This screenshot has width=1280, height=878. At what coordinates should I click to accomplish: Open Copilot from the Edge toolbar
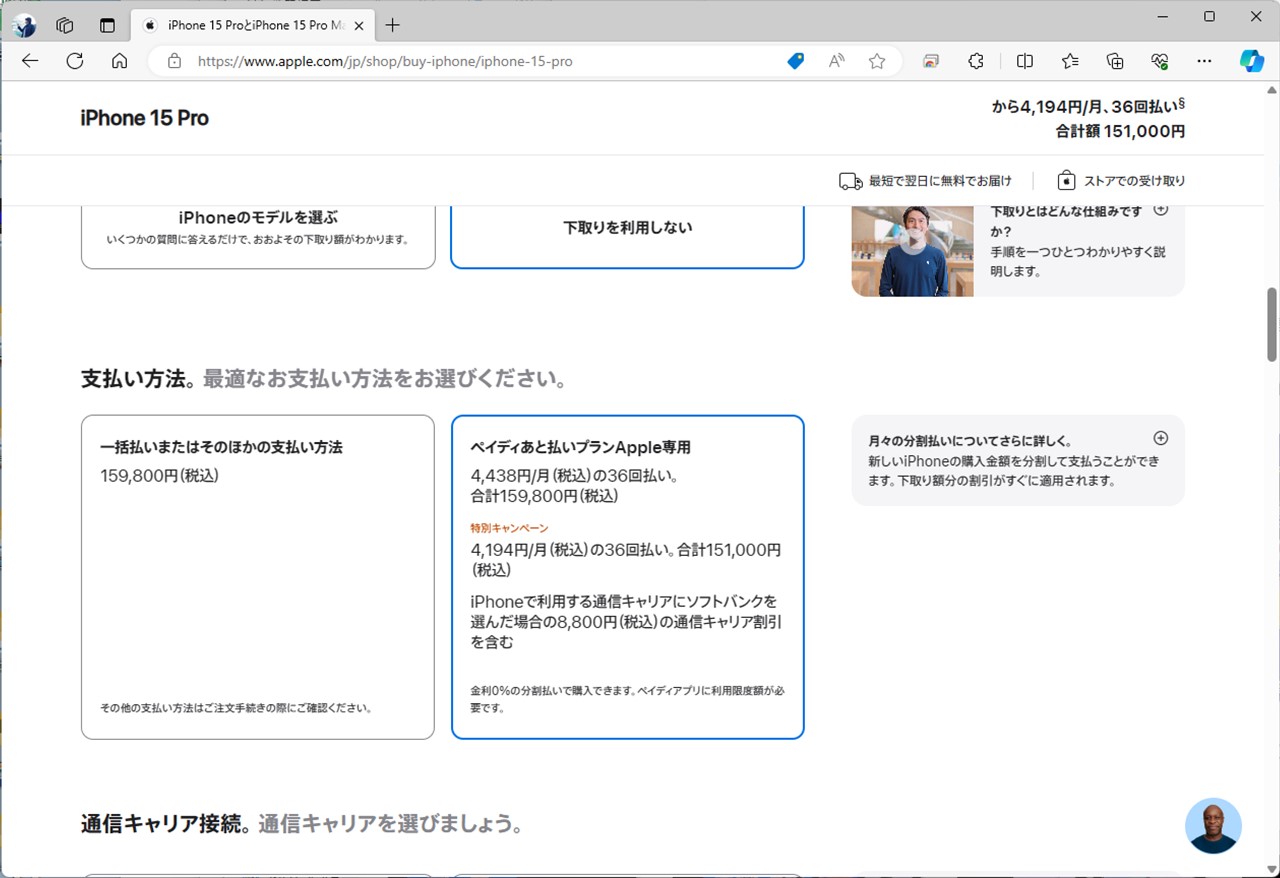pyautogui.click(x=1252, y=61)
